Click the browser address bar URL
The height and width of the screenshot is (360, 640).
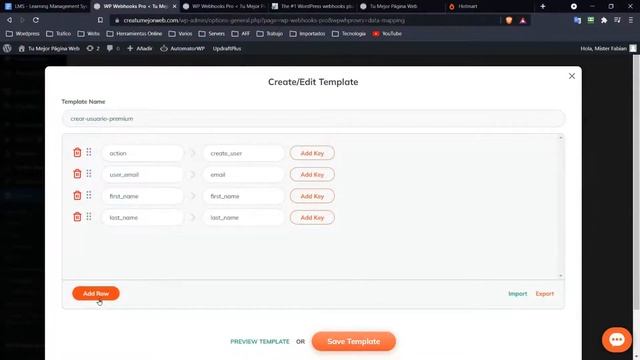point(264,20)
